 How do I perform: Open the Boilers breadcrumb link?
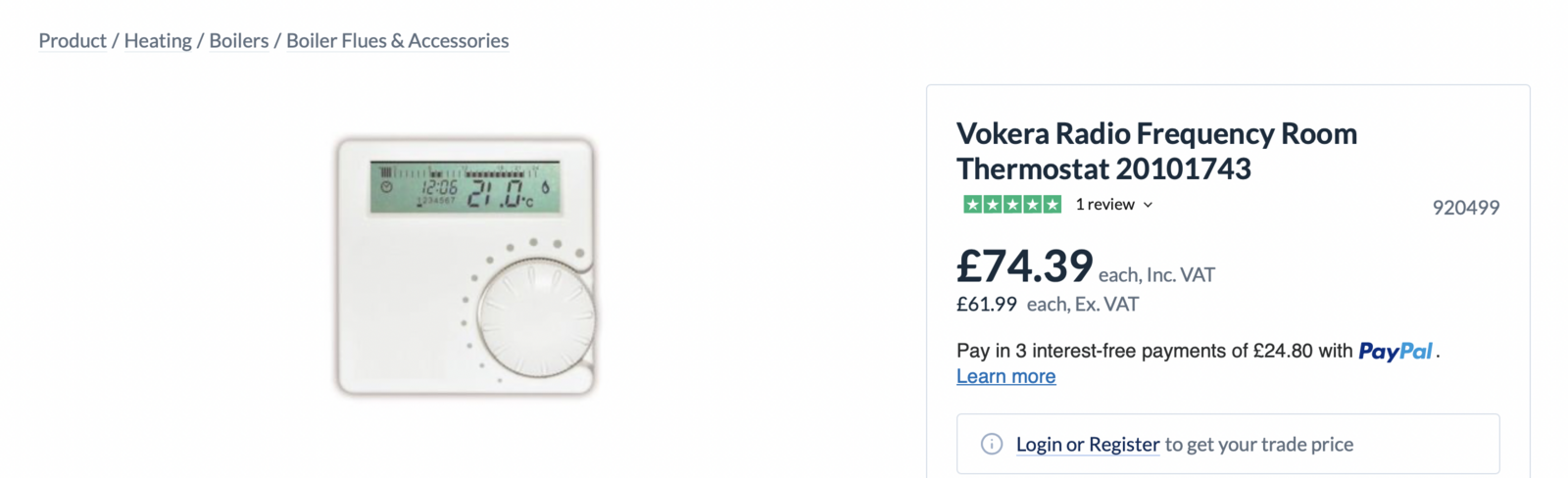pyautogui.click(x=238, y=41)
